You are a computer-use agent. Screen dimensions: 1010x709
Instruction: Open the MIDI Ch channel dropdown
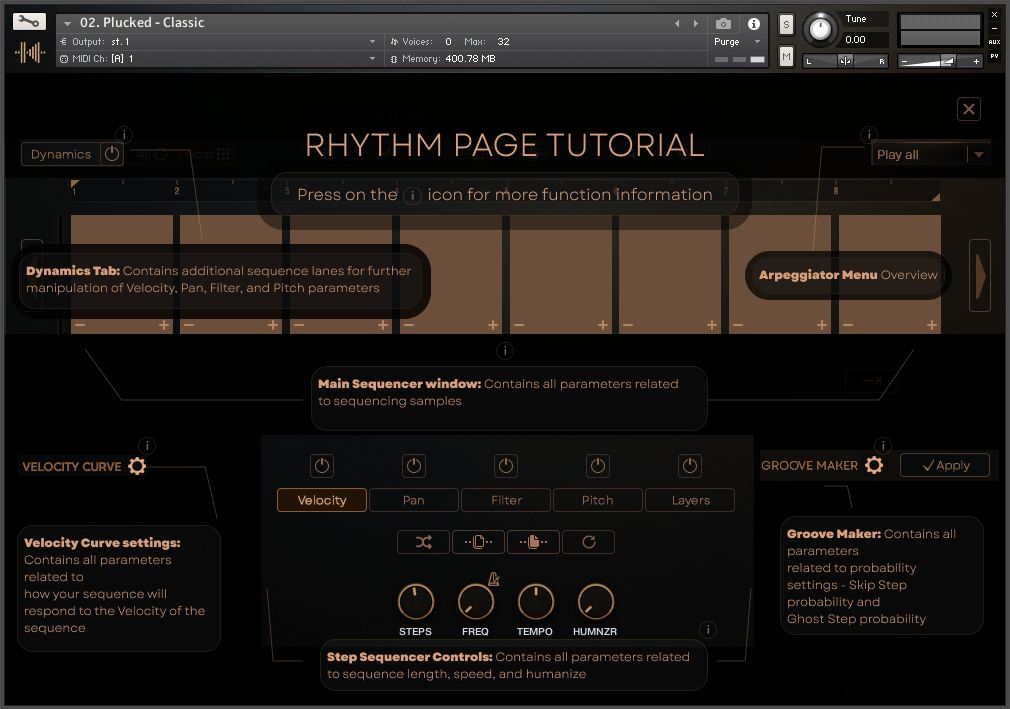[x=372, y=59]
